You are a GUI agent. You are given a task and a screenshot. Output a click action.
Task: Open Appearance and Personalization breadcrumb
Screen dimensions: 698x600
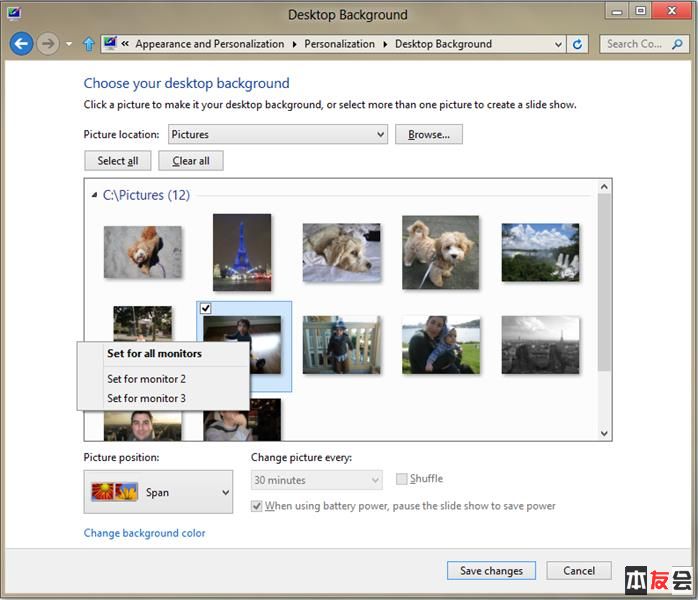[x=209, y=44]
